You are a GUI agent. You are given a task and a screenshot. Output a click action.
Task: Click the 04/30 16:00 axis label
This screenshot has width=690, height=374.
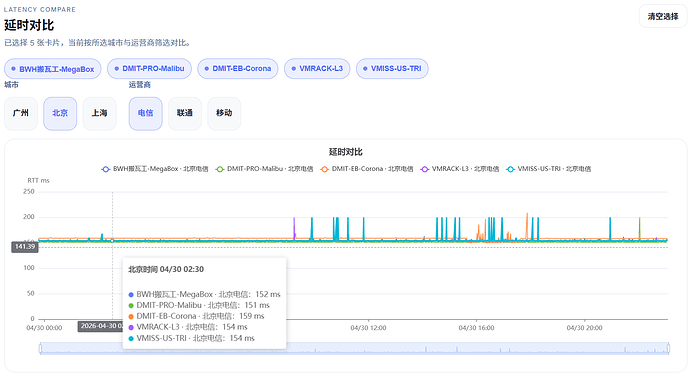(476, 328)
